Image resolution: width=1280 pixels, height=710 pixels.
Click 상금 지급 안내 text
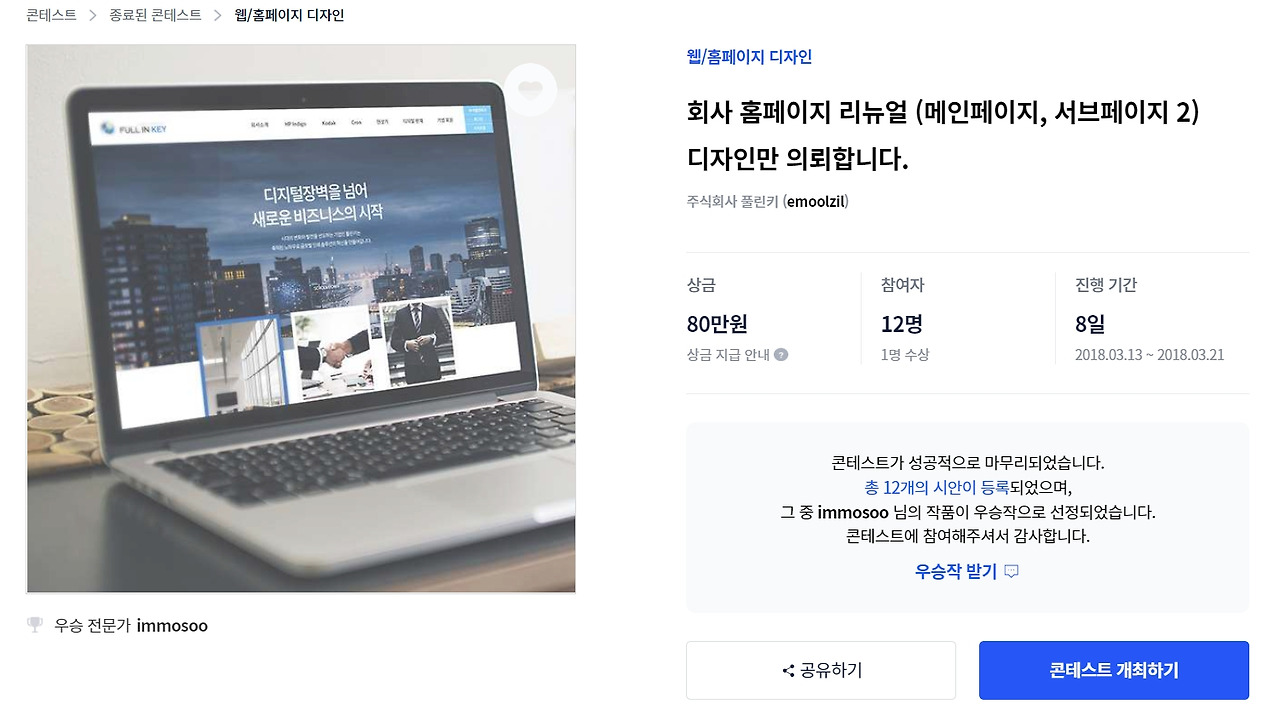(727, 355)
